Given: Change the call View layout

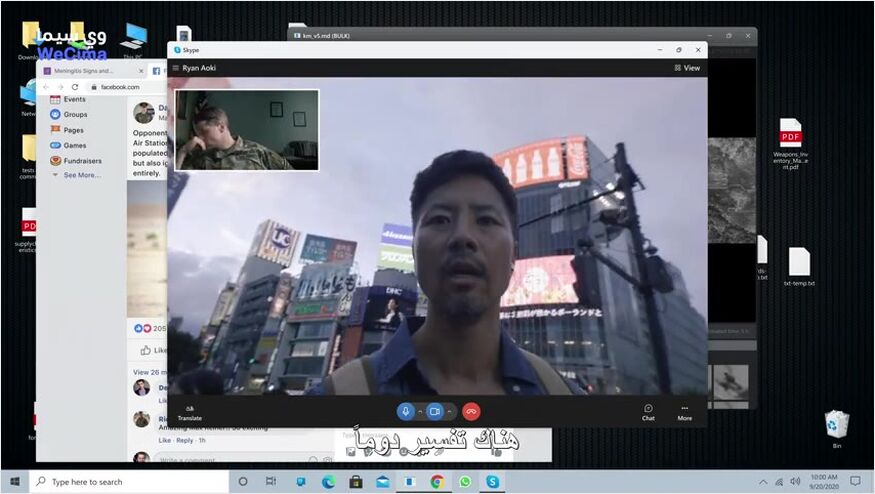Looking at the screenshot, I should (687, 68).
